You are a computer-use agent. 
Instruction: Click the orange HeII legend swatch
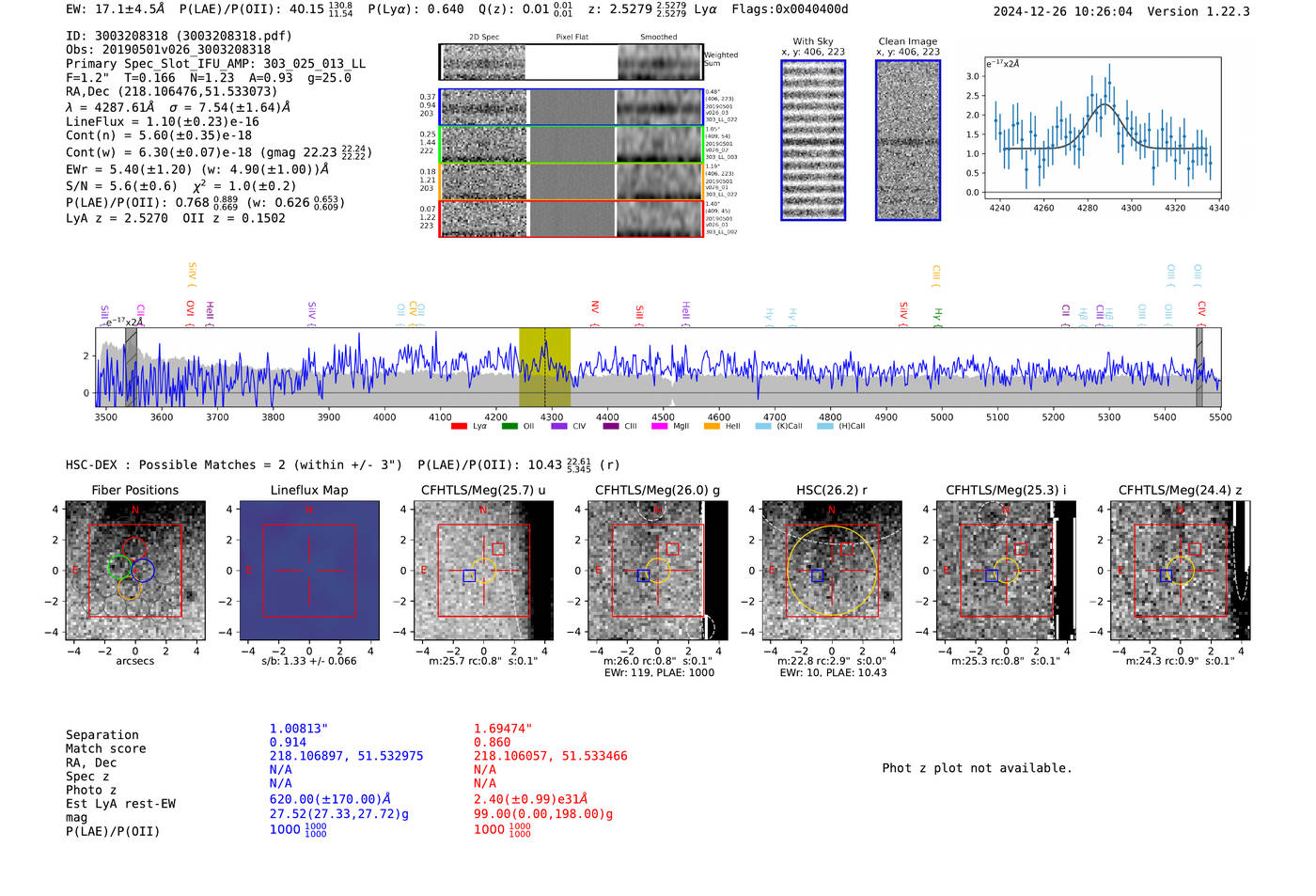[712, 427]
